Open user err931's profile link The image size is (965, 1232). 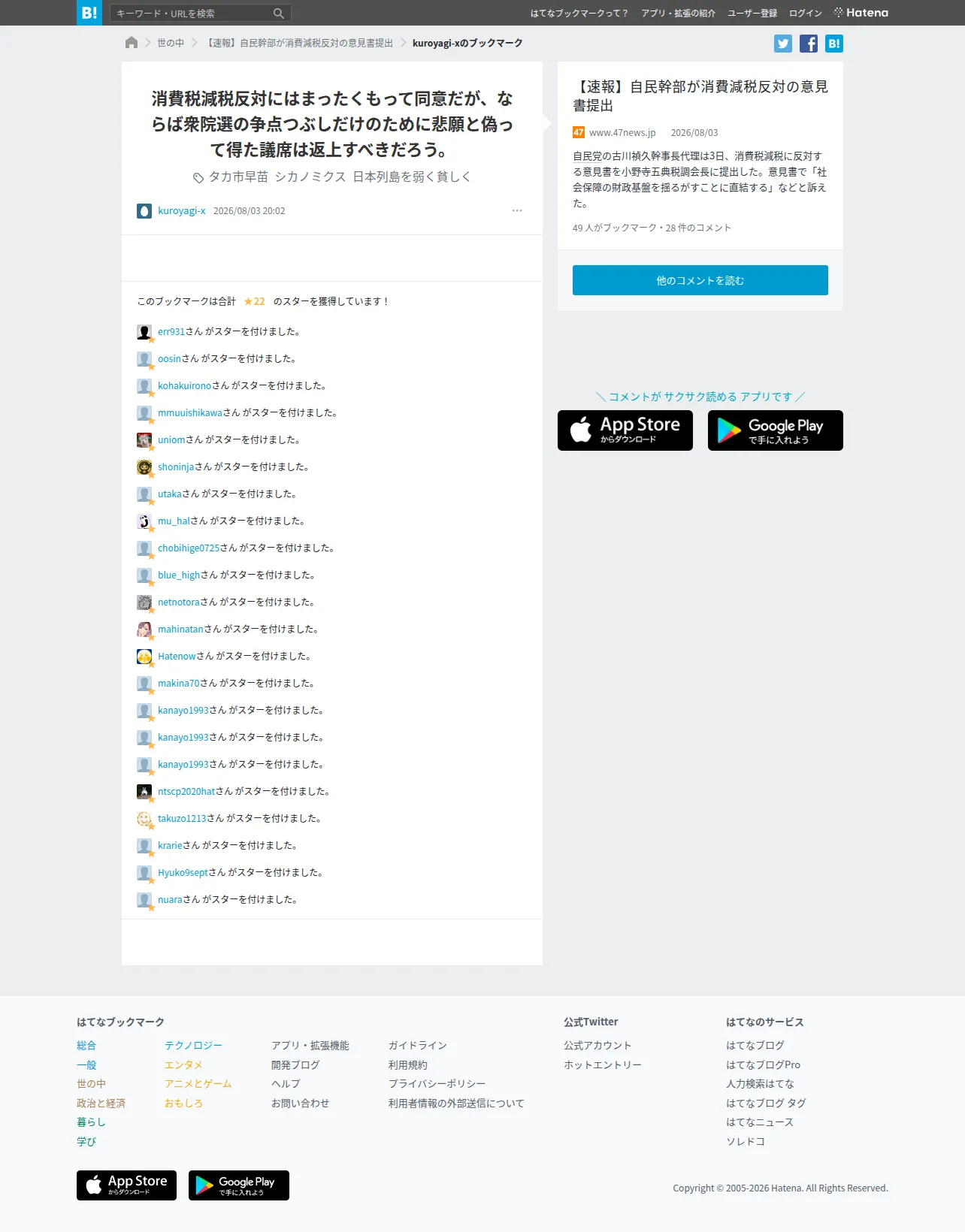click(x=171, y=331)
